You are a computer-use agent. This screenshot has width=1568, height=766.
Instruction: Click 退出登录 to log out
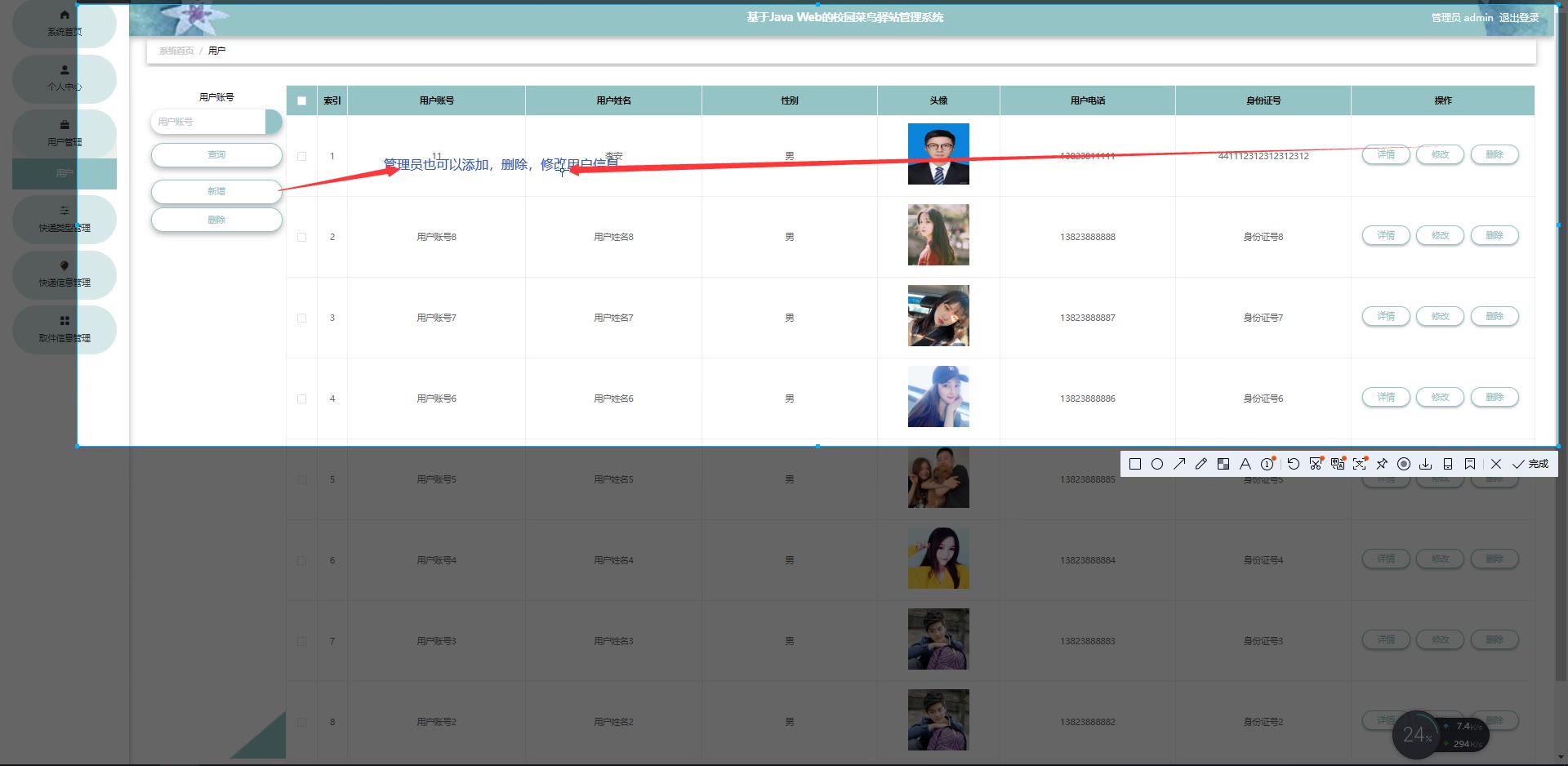(1519, 17)
